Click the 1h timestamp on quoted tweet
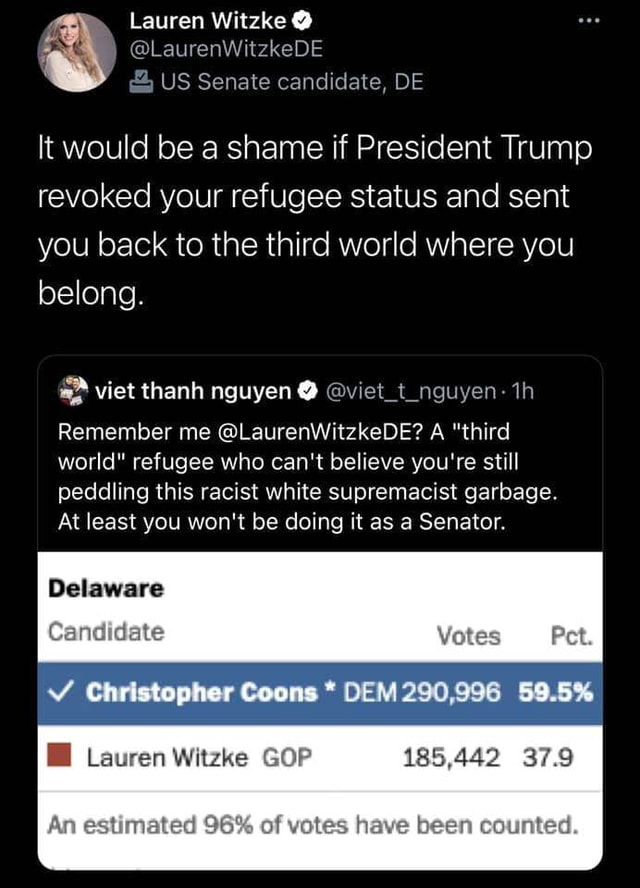640x888 pixels. point(520,391)
